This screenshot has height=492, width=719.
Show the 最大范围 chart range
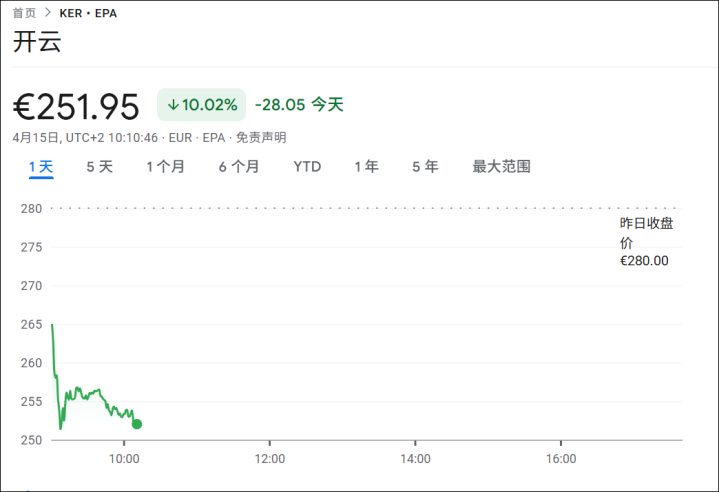501,167
